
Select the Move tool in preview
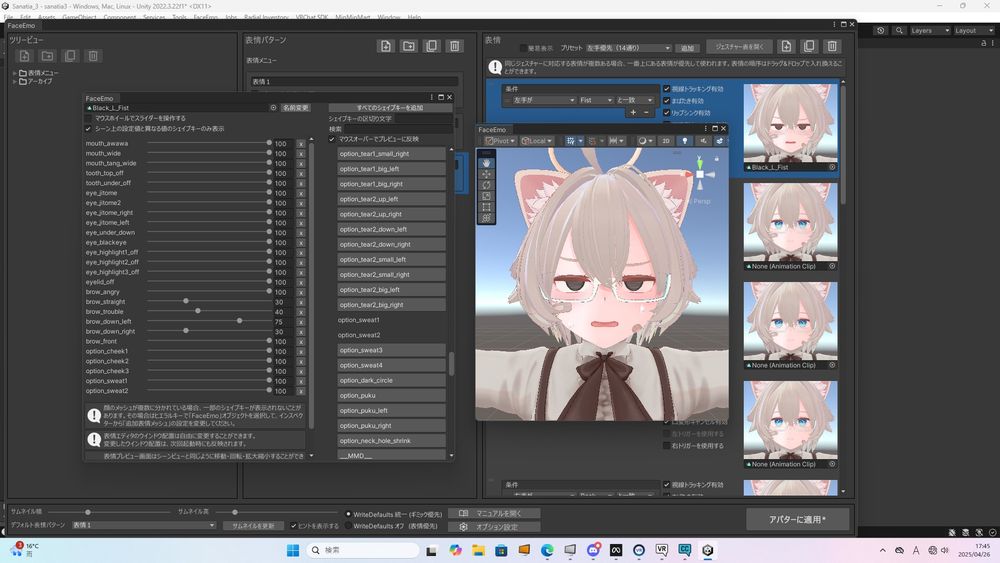[487, 174]
